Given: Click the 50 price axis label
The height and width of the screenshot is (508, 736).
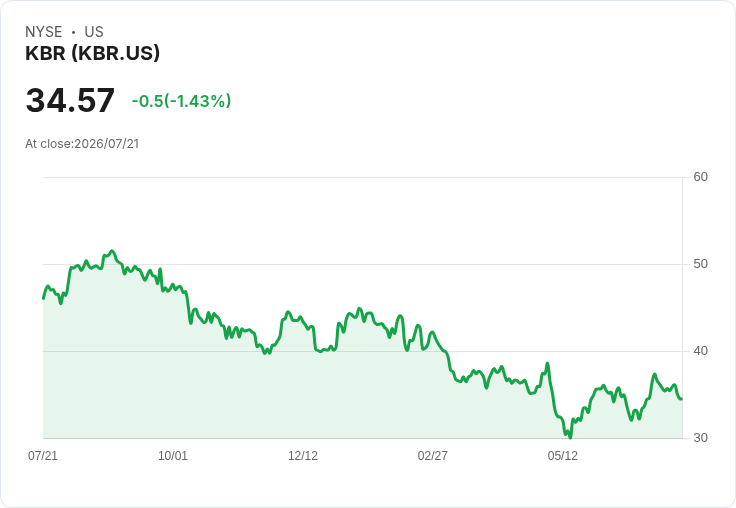Looking at the screenshot, I should pyautogui.click(x=700, y=264).
